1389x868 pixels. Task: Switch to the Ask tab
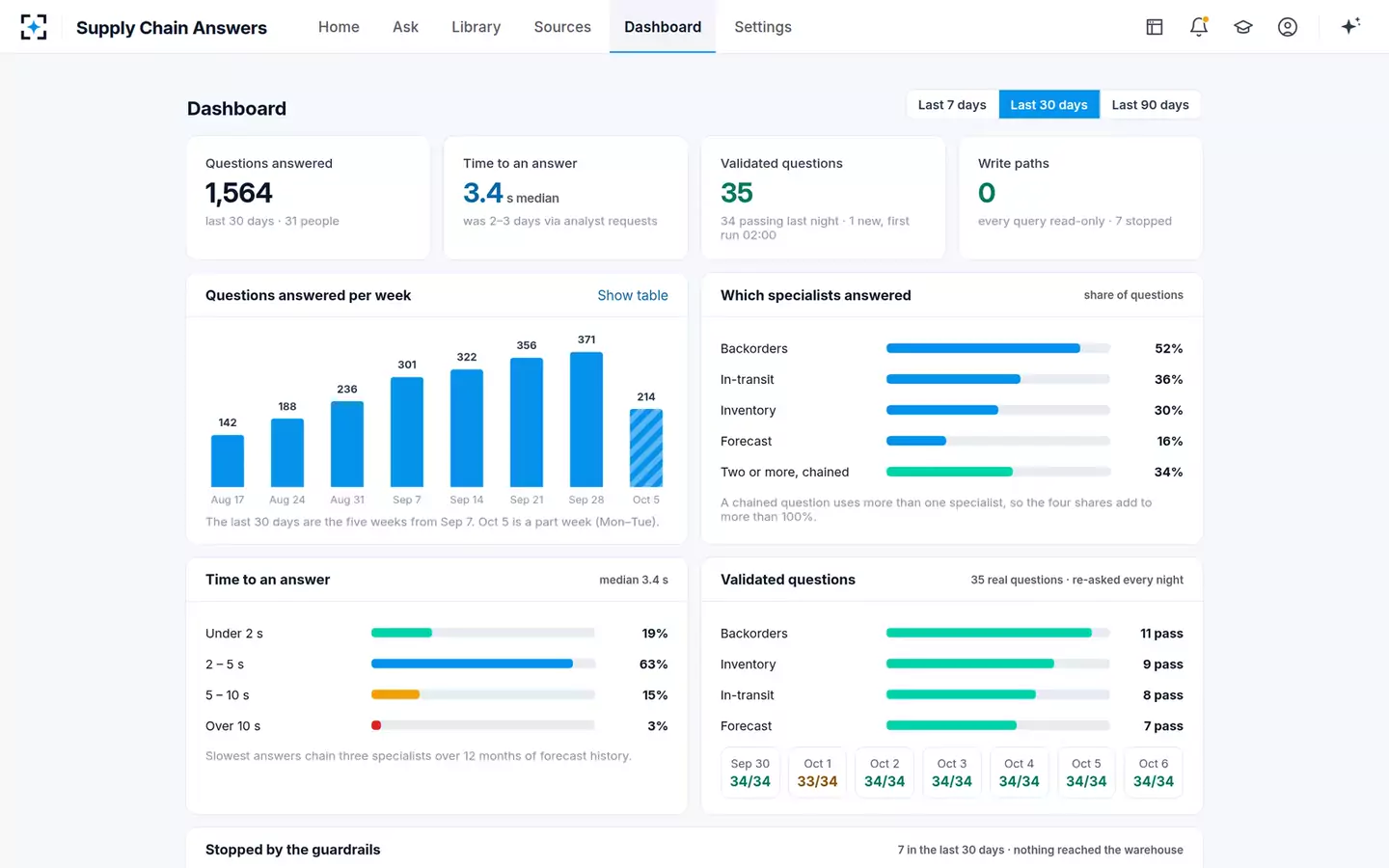point(405,27)
